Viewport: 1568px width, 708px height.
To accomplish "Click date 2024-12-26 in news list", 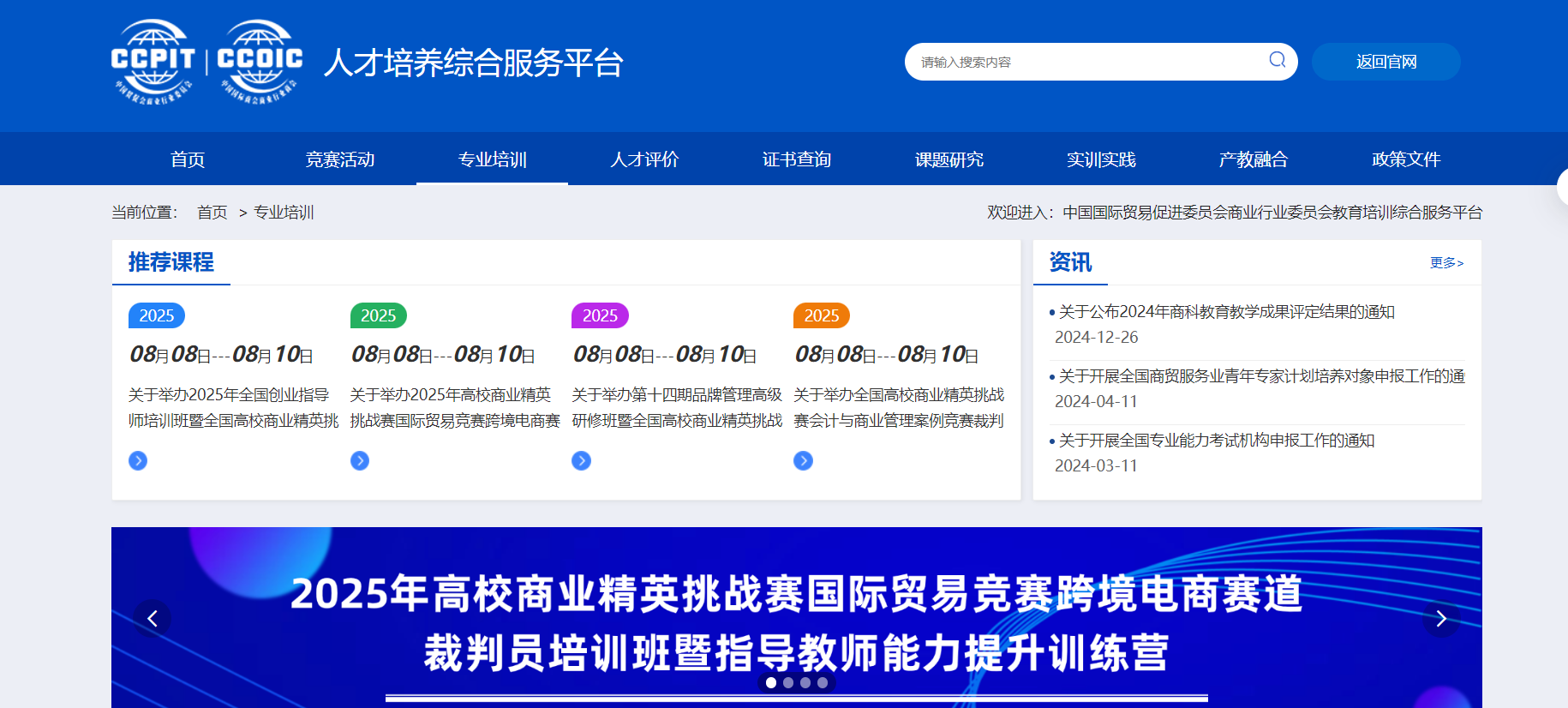I will pyautogui.click(x=1097, y=338).
